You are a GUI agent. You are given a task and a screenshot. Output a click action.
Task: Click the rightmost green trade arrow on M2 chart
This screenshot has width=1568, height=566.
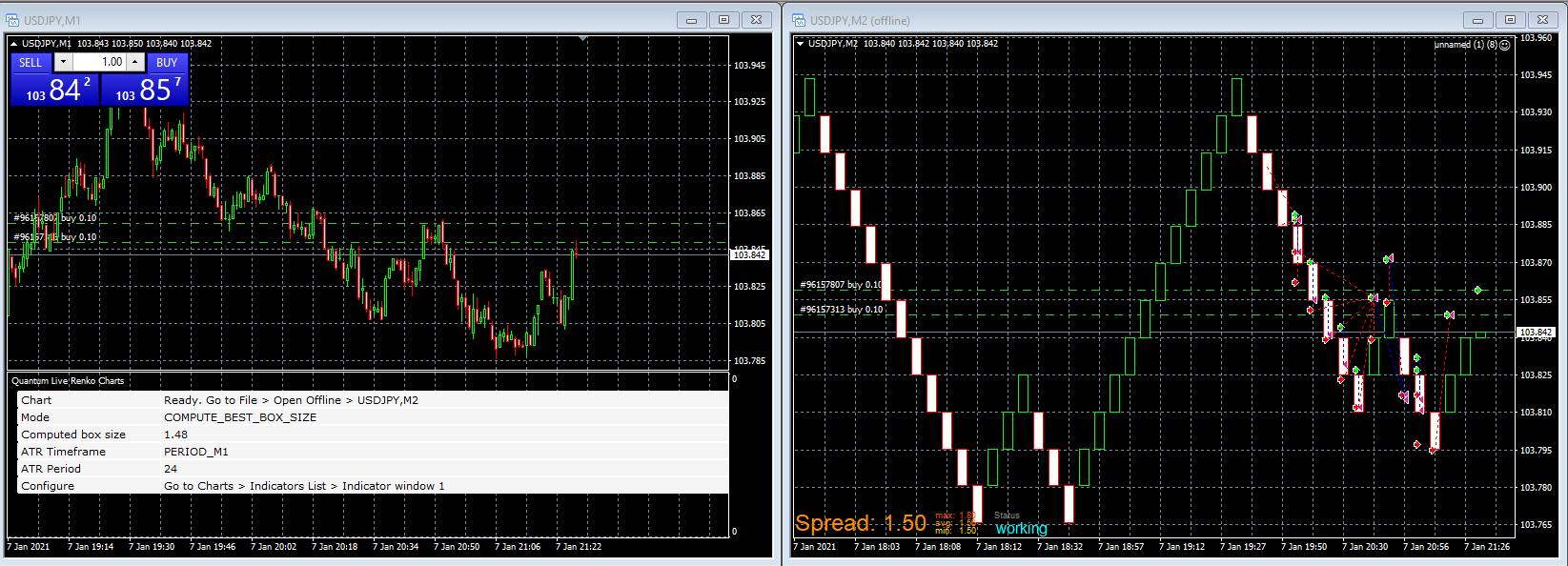pos(1477,290)
